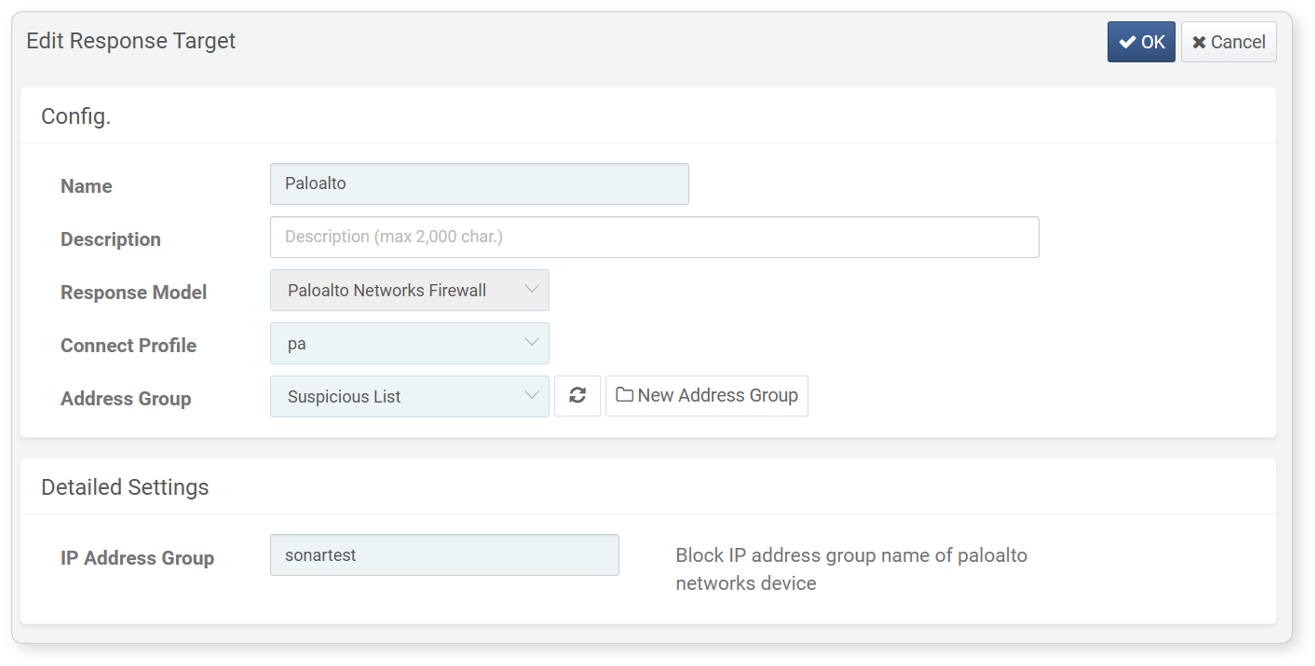Open the Response Model dropdown
The height and width of the screenshot is (666, 1315).
[409, 290]
